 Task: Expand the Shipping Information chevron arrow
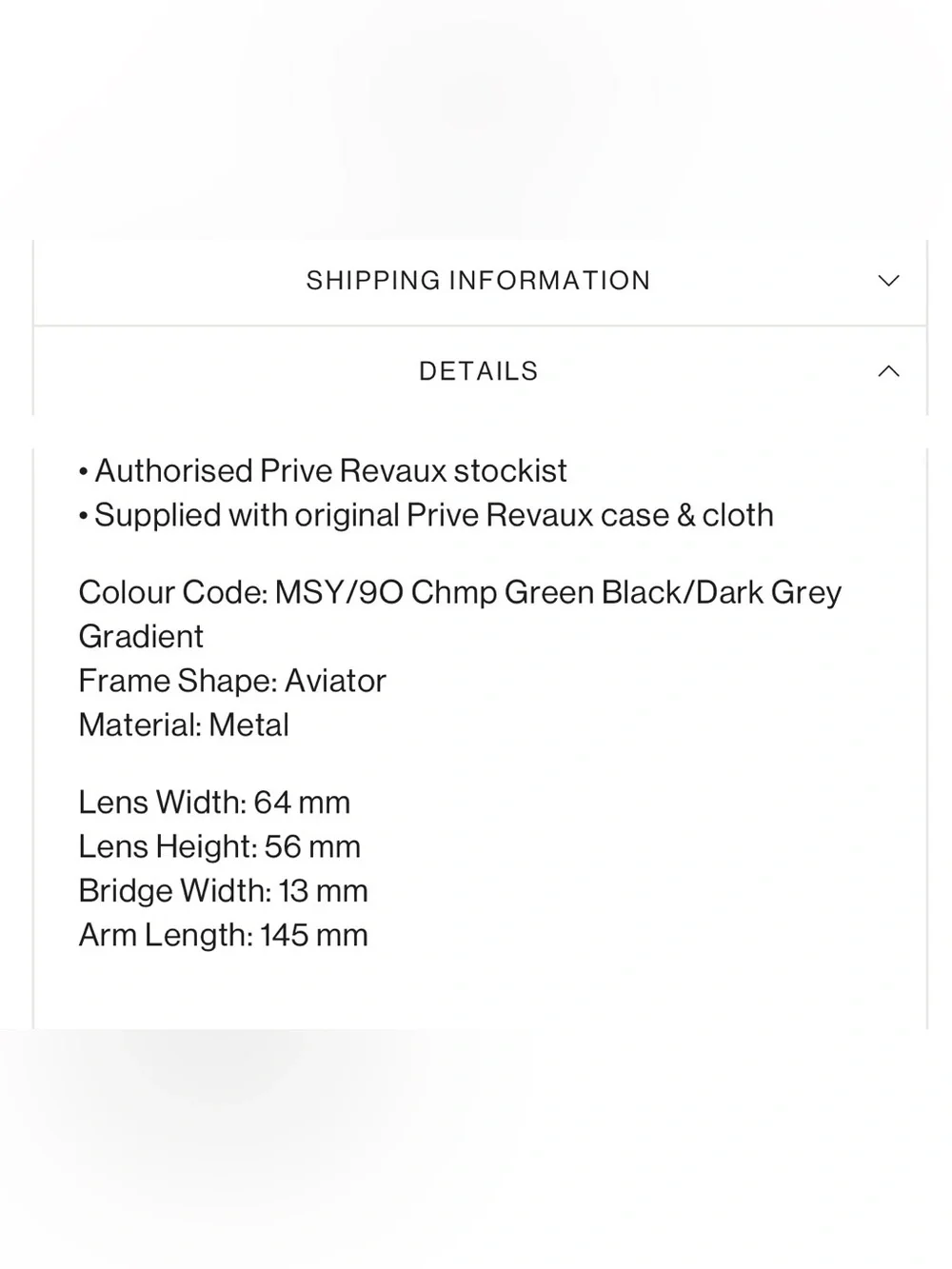pos(888,281)
